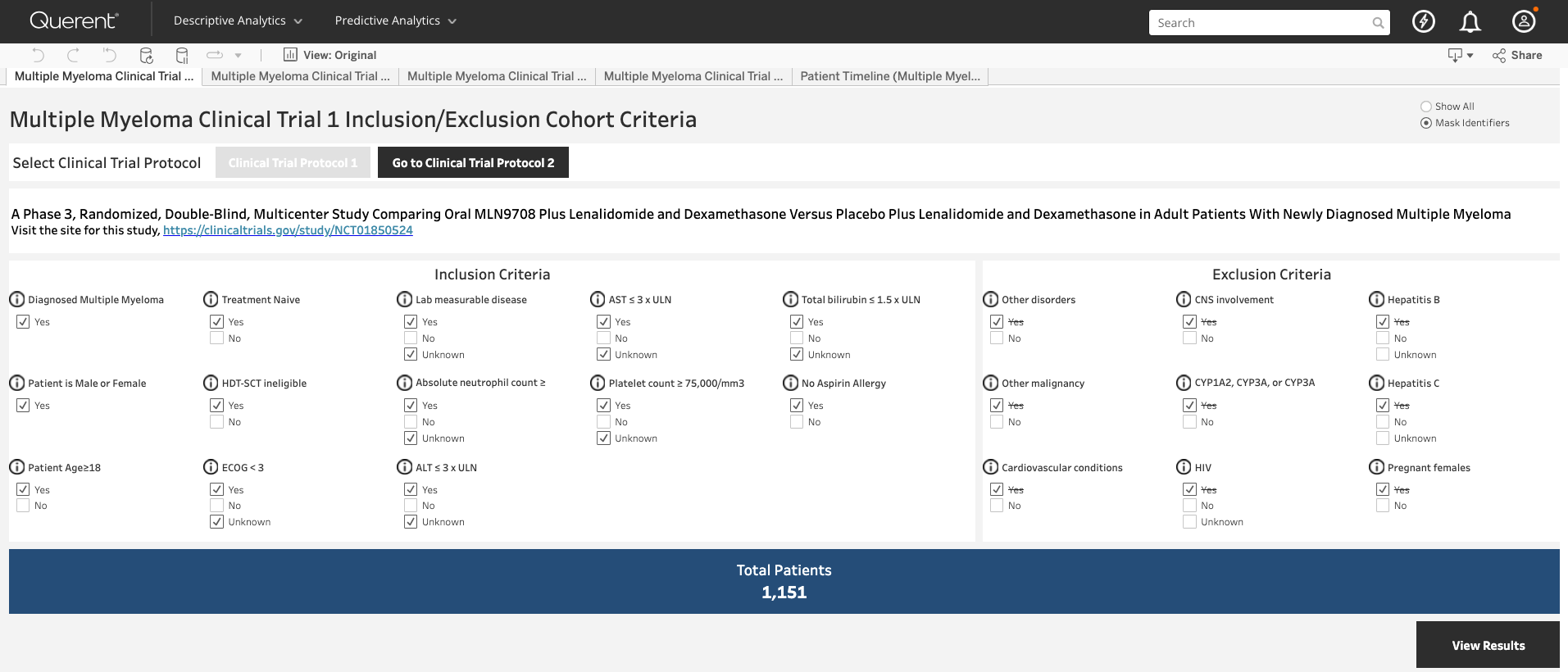Viewport: 1568px width, 672px height.
Task: Click the Total Patients 1,151 banner
Action: coord(784,581)
